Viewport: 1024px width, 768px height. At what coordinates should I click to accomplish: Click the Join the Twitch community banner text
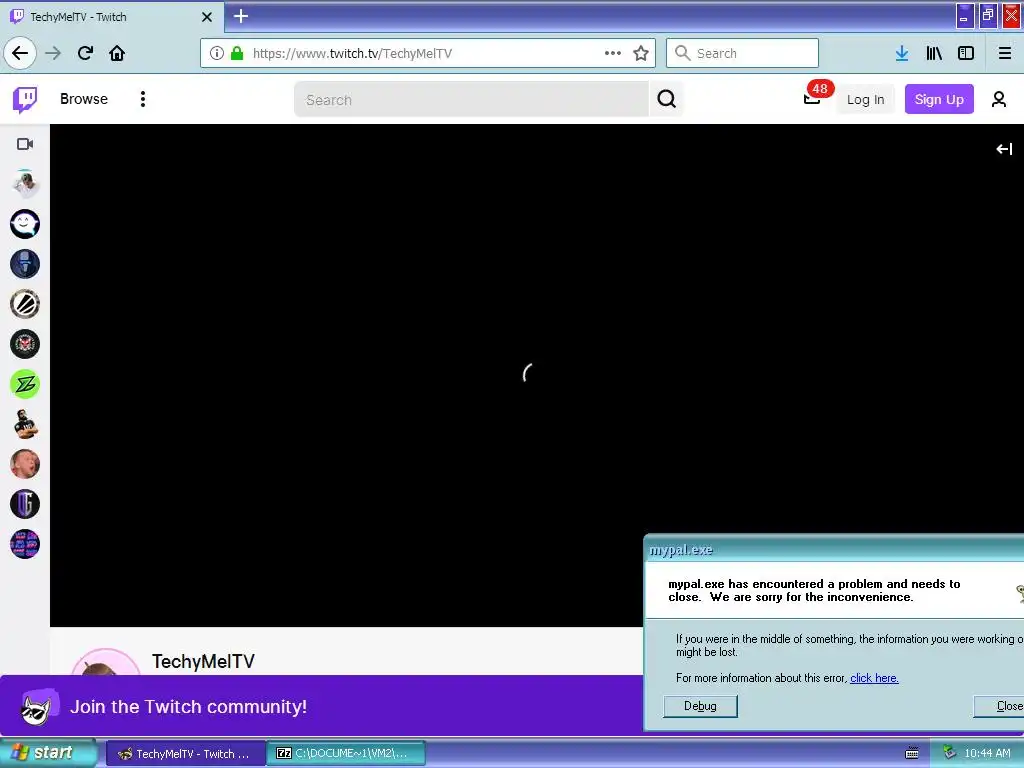188,707
